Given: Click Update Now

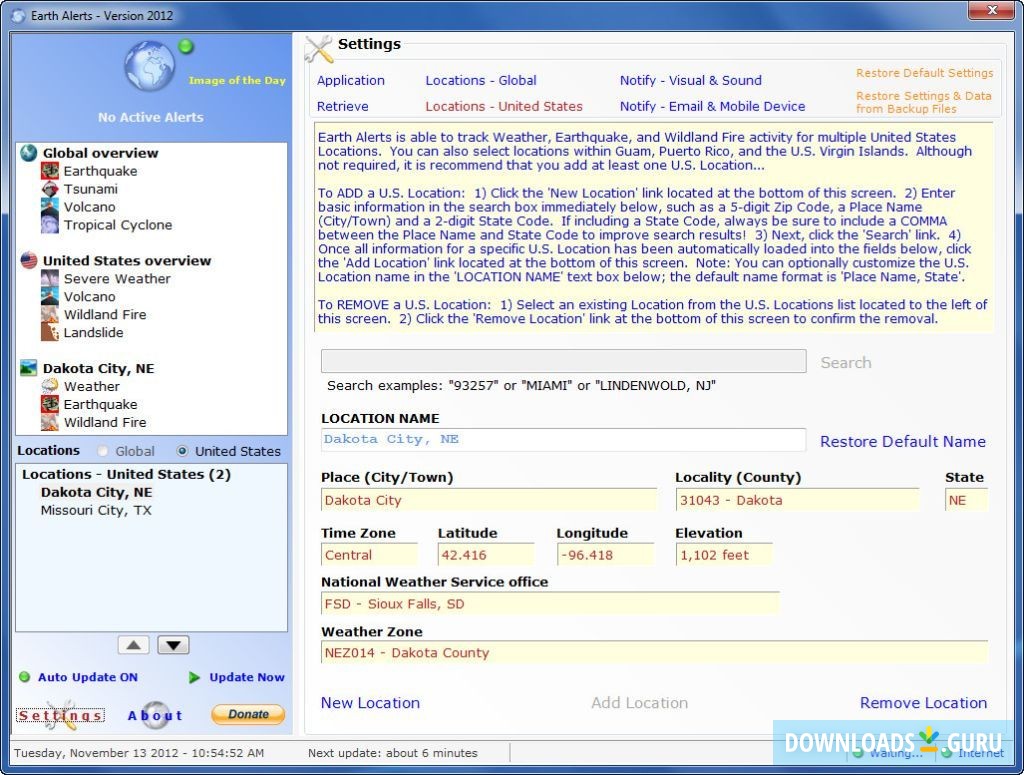Looking at the screenshot, I should [247, 677].
